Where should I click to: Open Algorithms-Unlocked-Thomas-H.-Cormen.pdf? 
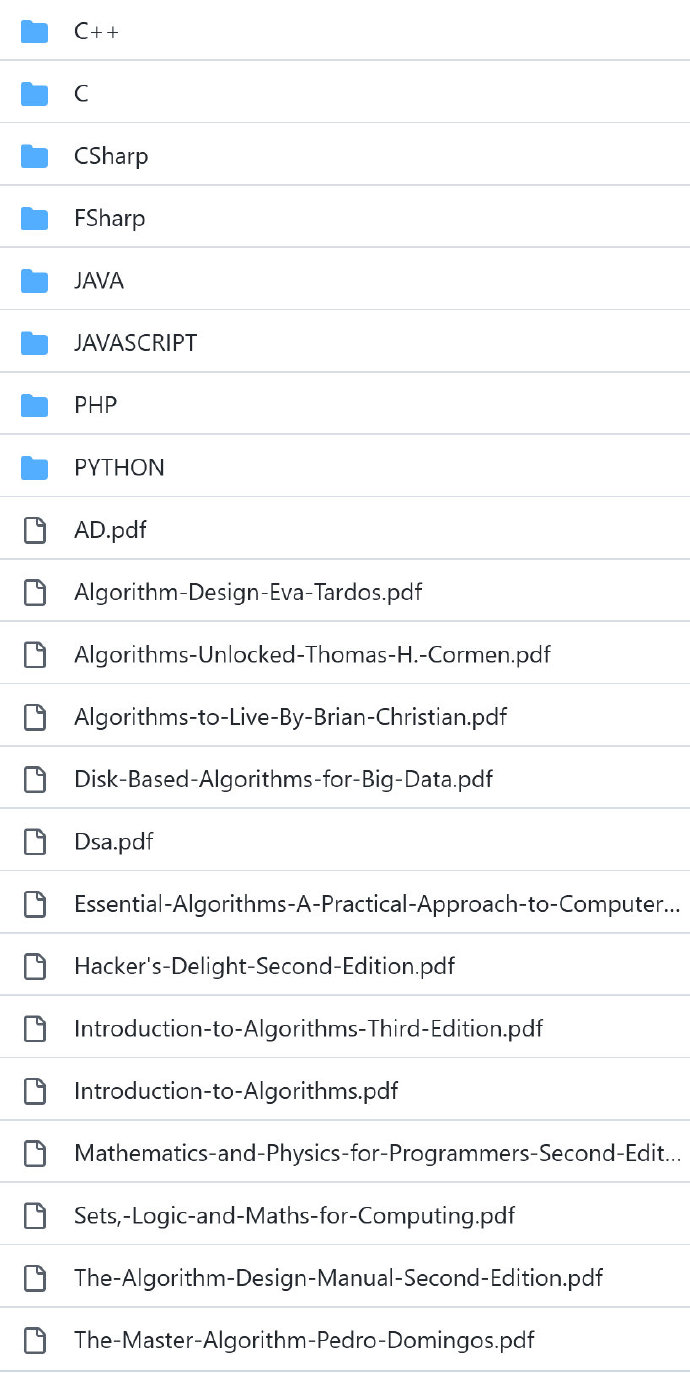pyautogui.click(x=312, y=655)
